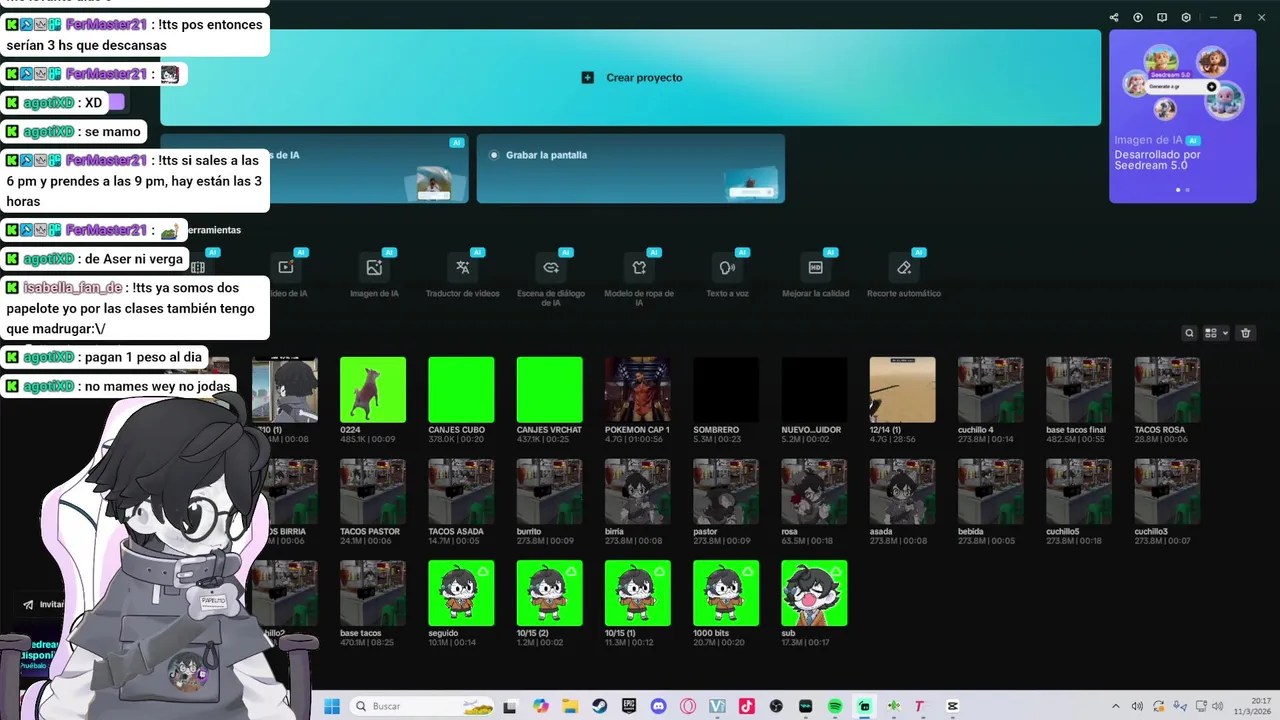Open the Vídeo de IA tool icon
This screenshot has width=1280, height=720.
286,267
